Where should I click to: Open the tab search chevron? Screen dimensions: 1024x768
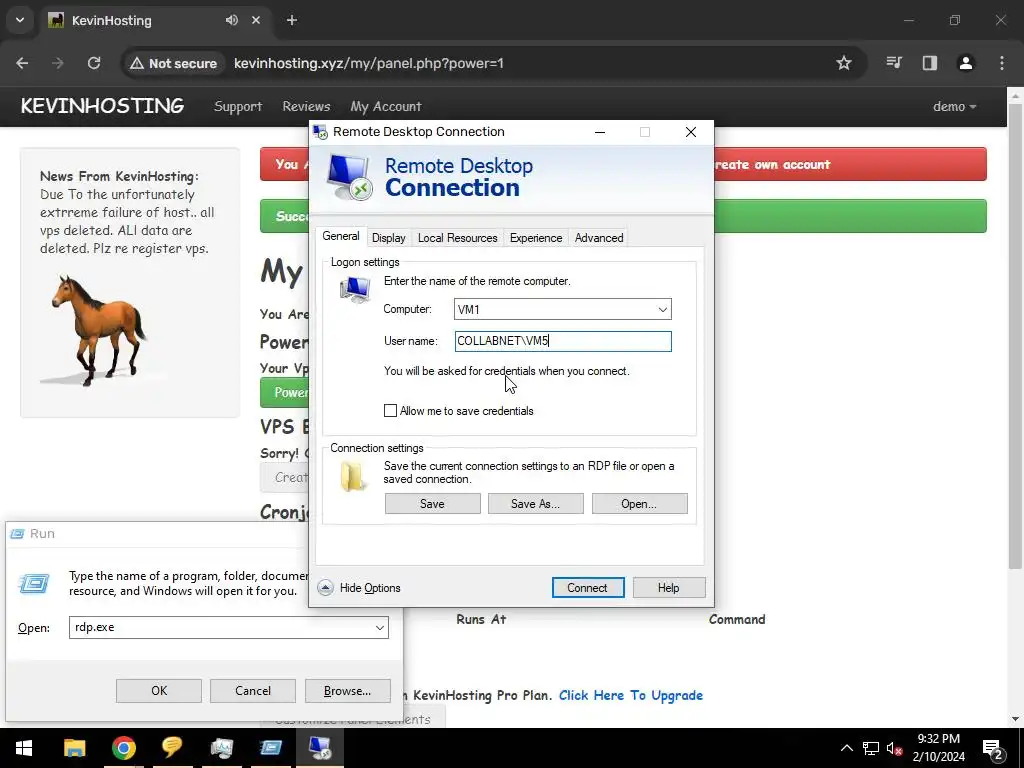20,20
